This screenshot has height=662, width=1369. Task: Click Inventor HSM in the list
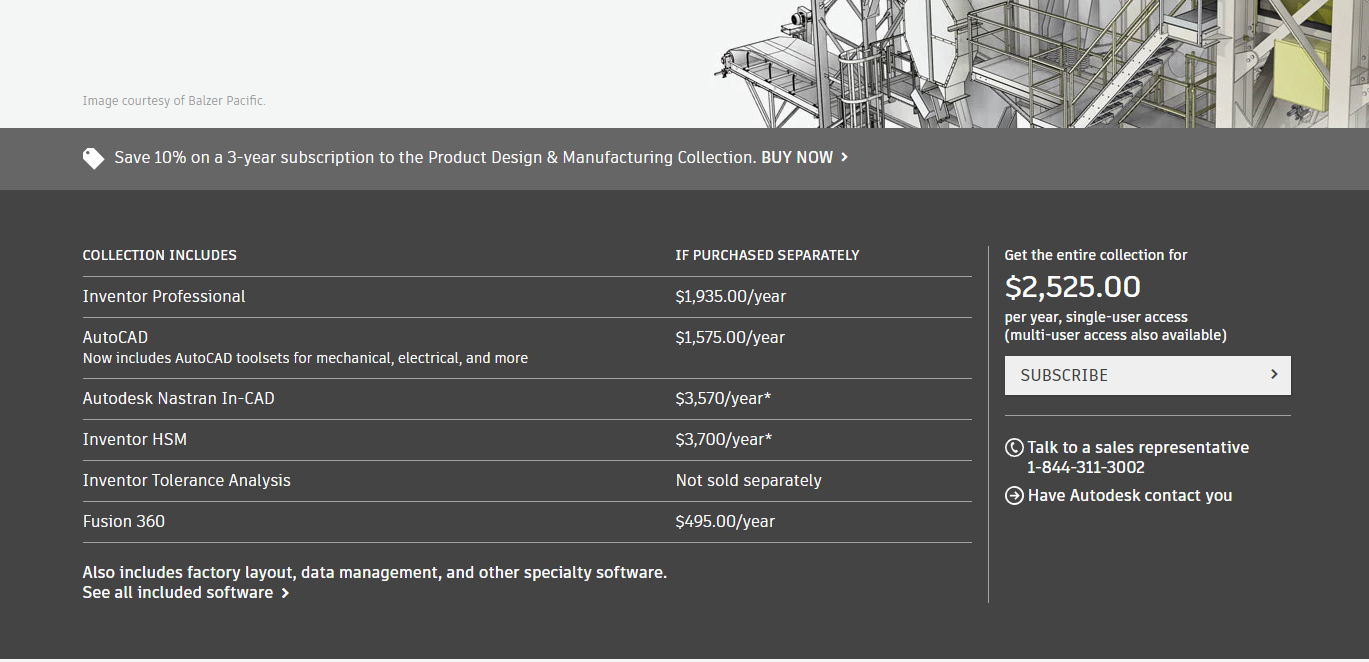click(x=135, y=440)
